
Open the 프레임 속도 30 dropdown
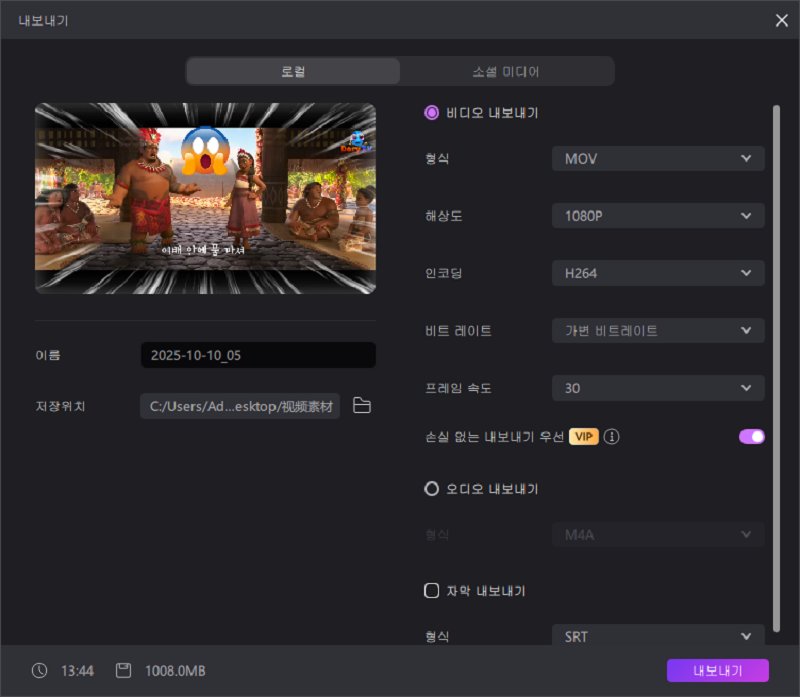coord(658,388)
